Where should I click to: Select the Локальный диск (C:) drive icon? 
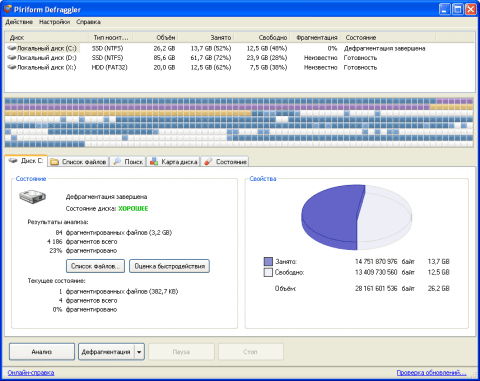pos(12,48)
